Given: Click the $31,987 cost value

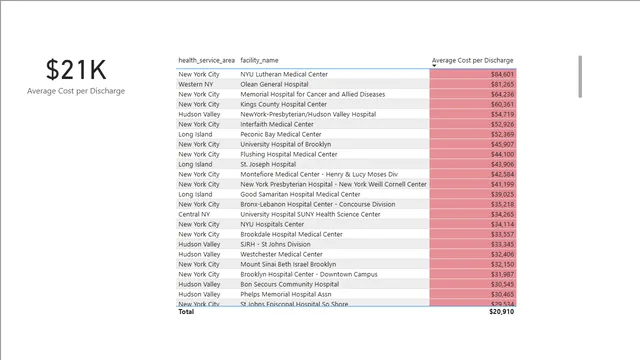Looking at the screenshot, I should [x=502, y=274].
